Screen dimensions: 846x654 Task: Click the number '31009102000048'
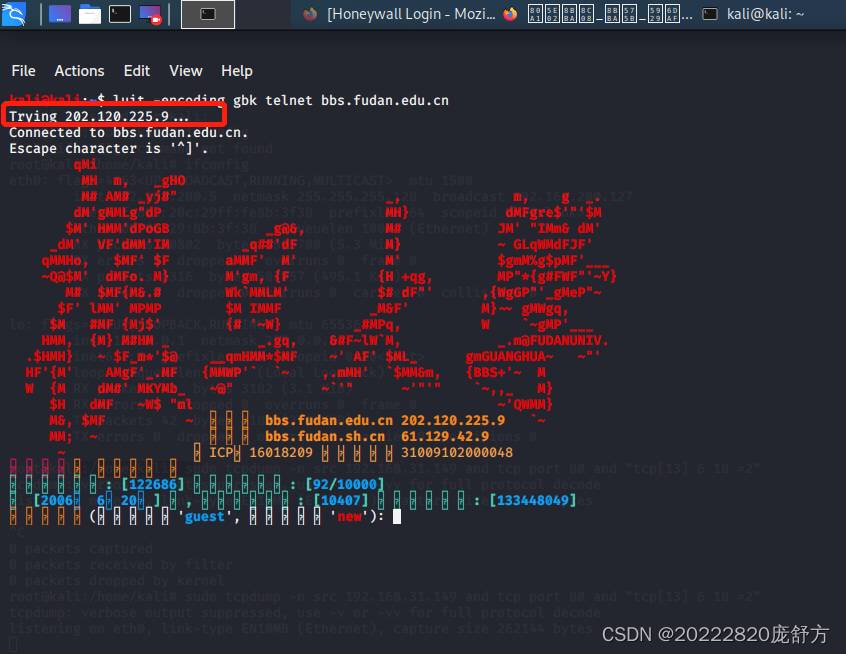coord(456,452)
